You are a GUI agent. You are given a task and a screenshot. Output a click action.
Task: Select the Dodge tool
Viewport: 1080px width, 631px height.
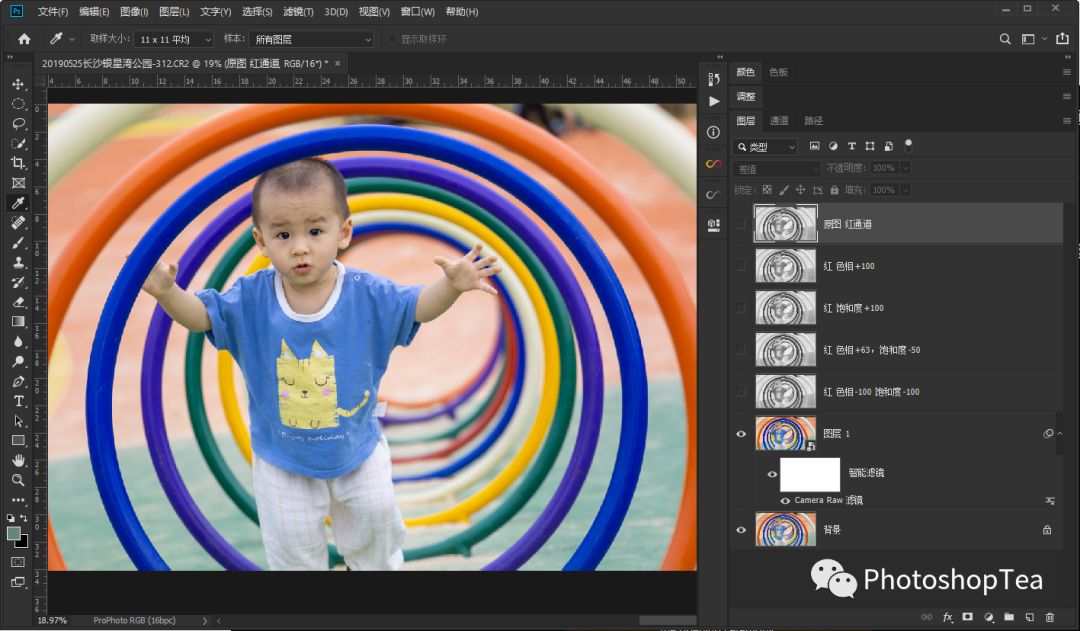pos(18,362)
